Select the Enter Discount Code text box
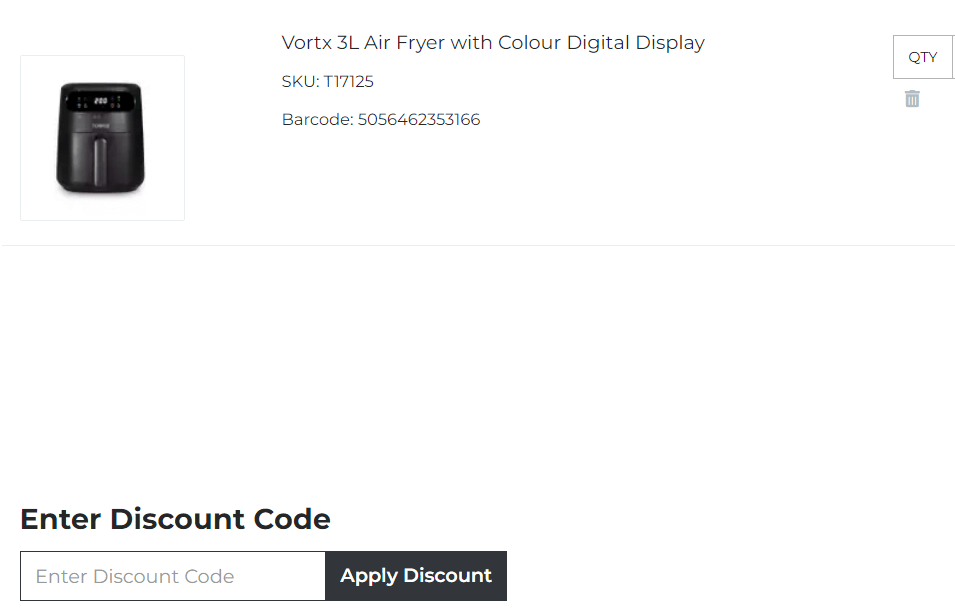Screen dimensions: 955x616 coord(172,576)
